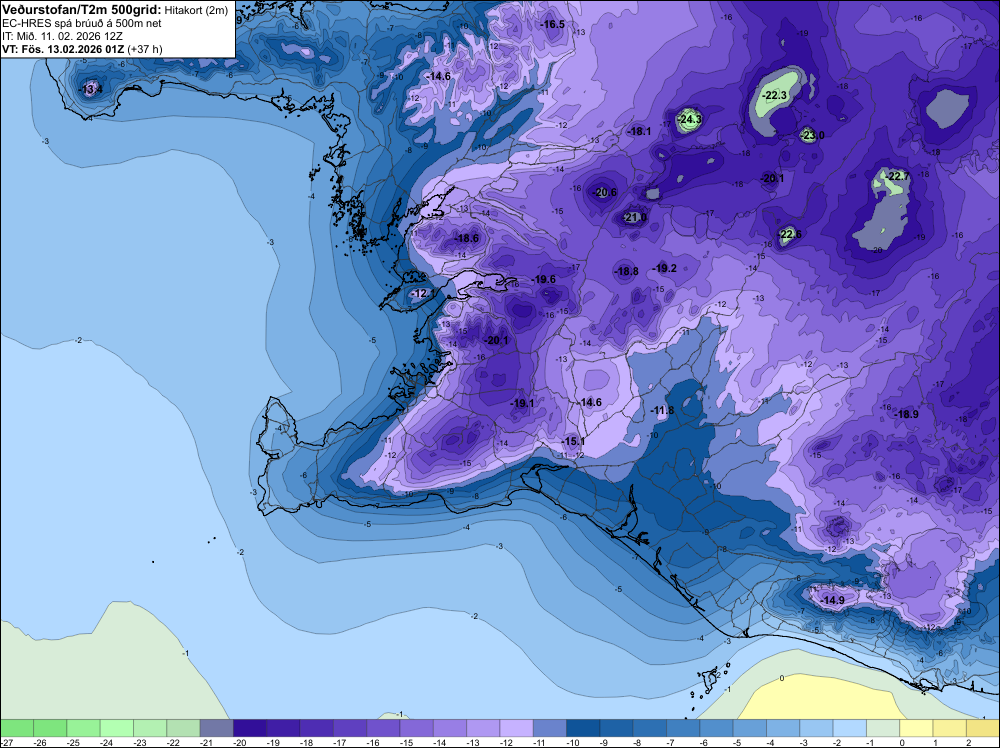
Task: Click the '-22.7' temperature label
Action: point(897,177)
